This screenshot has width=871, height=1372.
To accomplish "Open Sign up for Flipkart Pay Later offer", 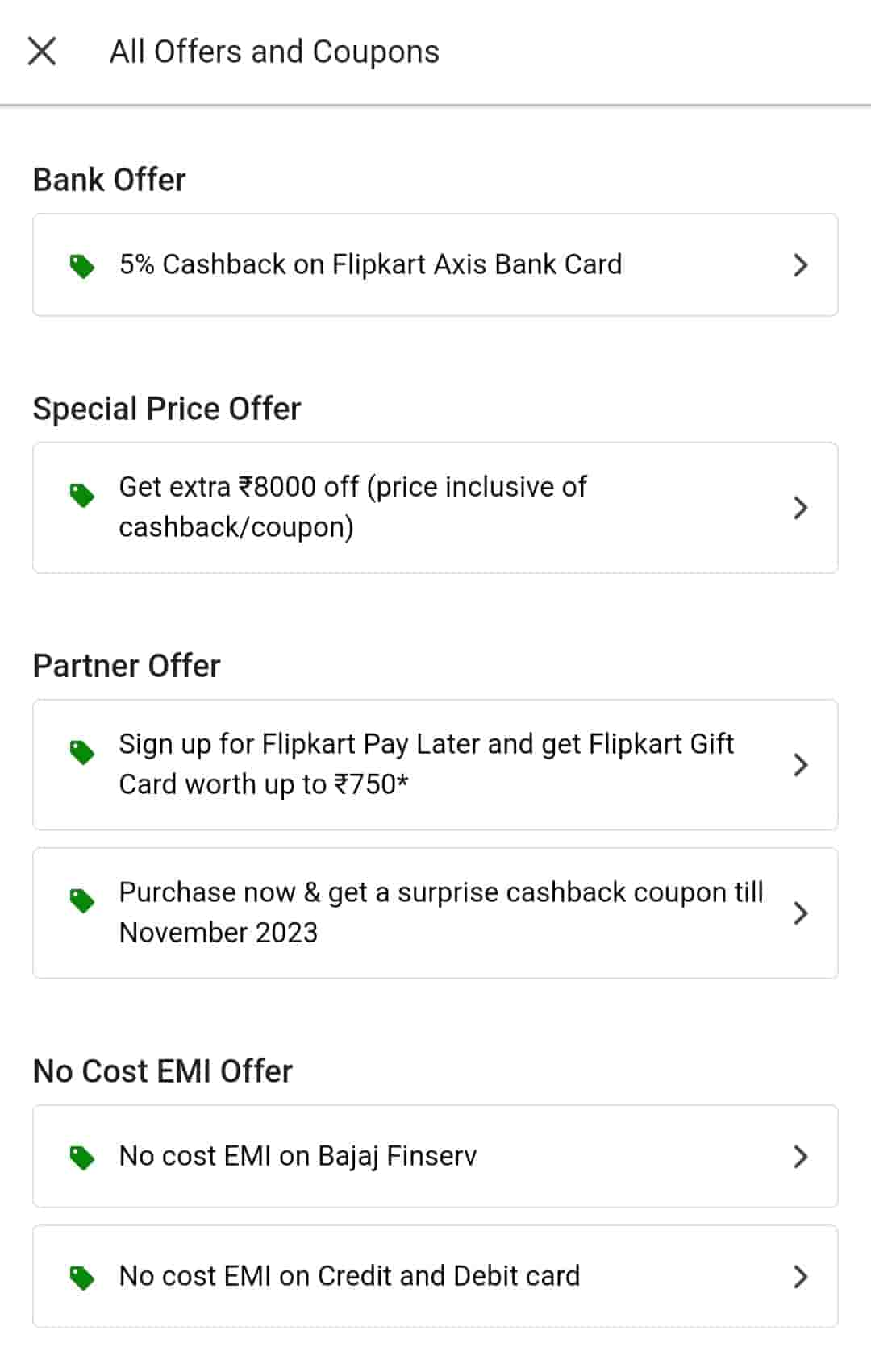I will 426,764.
